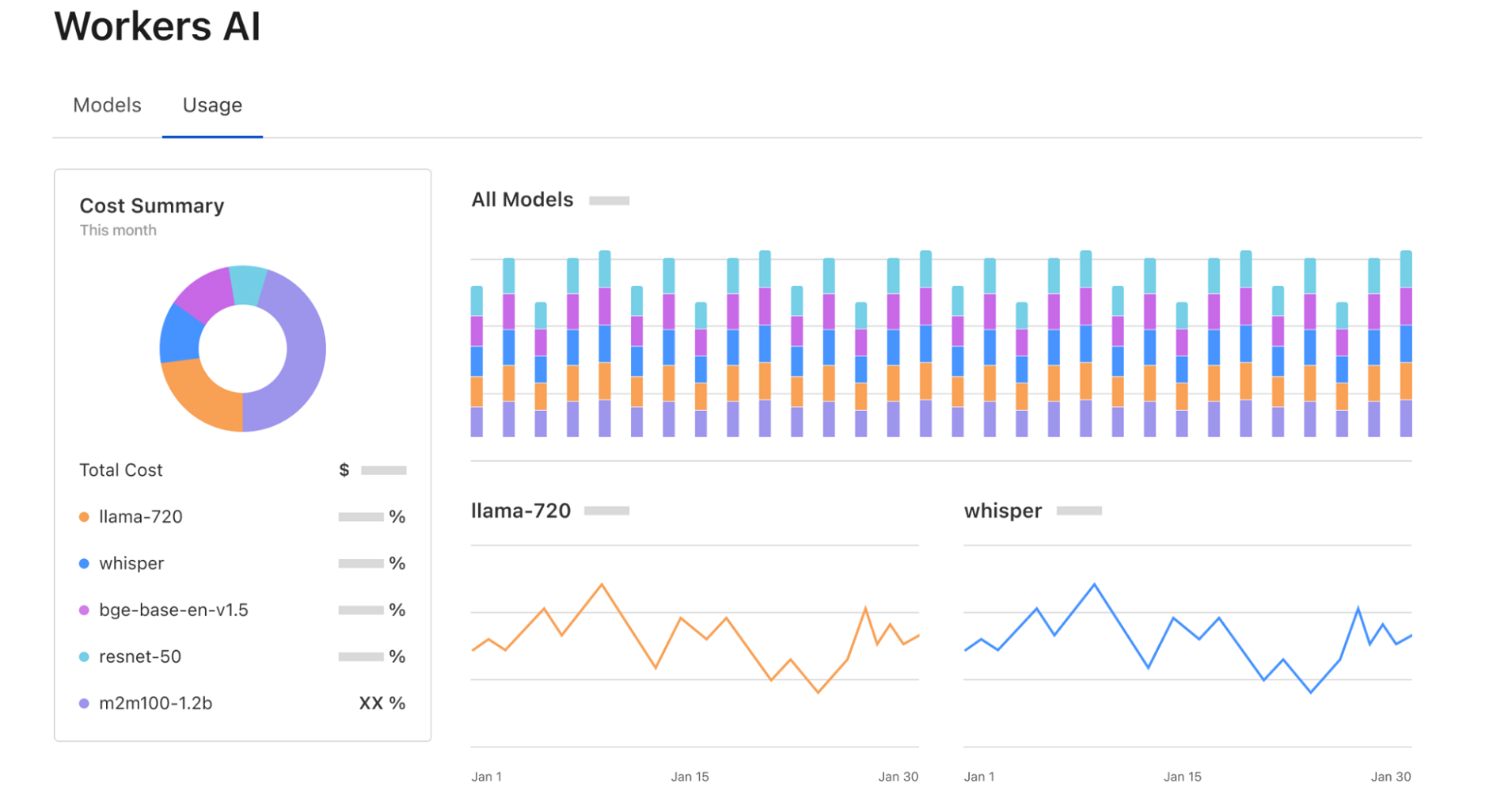Select the resnet-50 legend label
Viewport: 1512px width, 791px height.
(x=140, y=657)
